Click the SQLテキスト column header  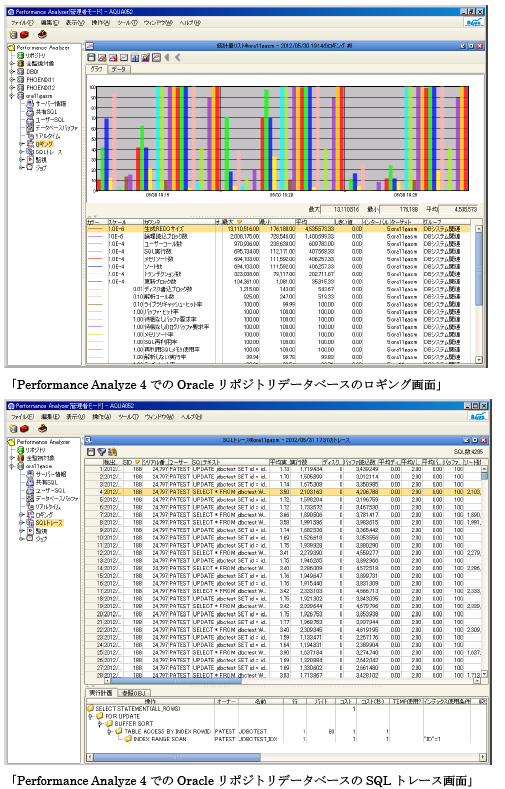[230, 462]
